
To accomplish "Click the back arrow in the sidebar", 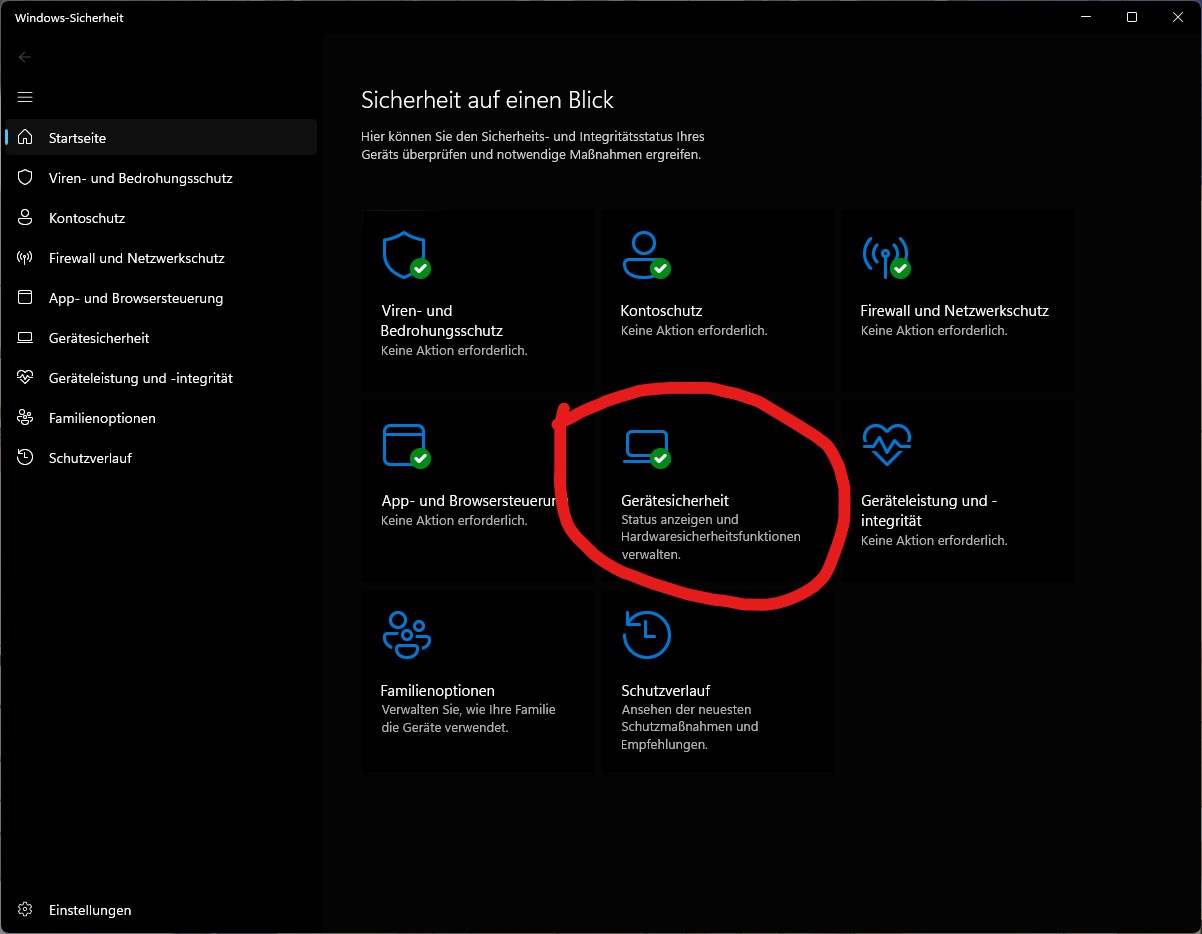I will pyautogui.click(x=25, y=57).
